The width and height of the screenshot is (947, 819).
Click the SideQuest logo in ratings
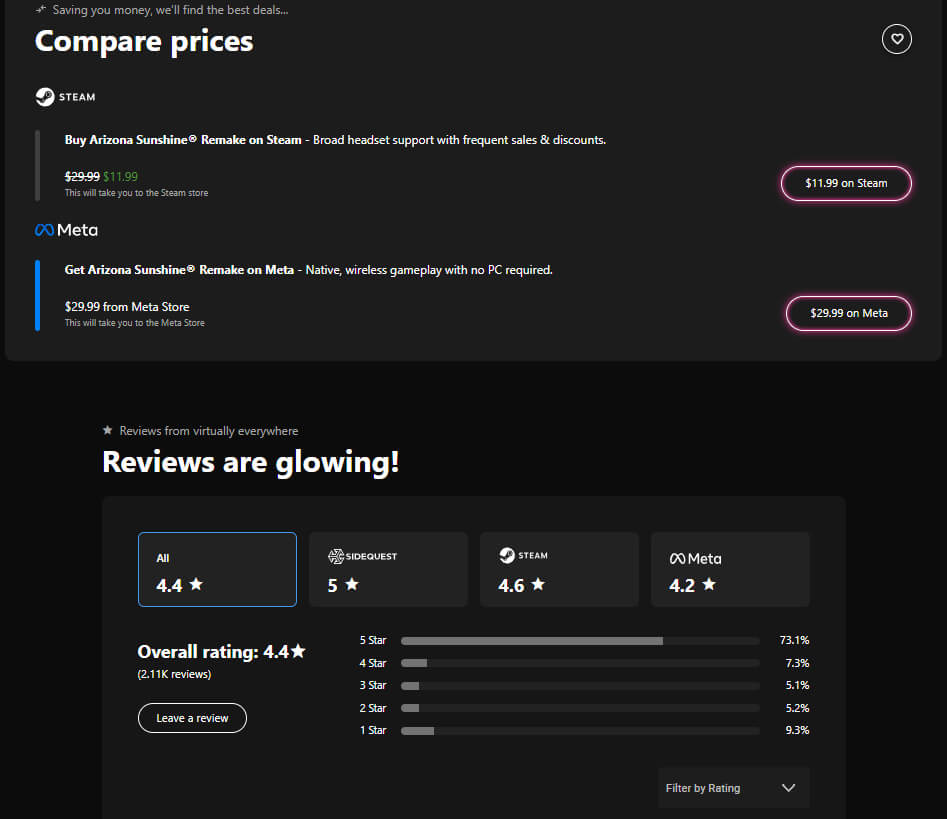362,556
